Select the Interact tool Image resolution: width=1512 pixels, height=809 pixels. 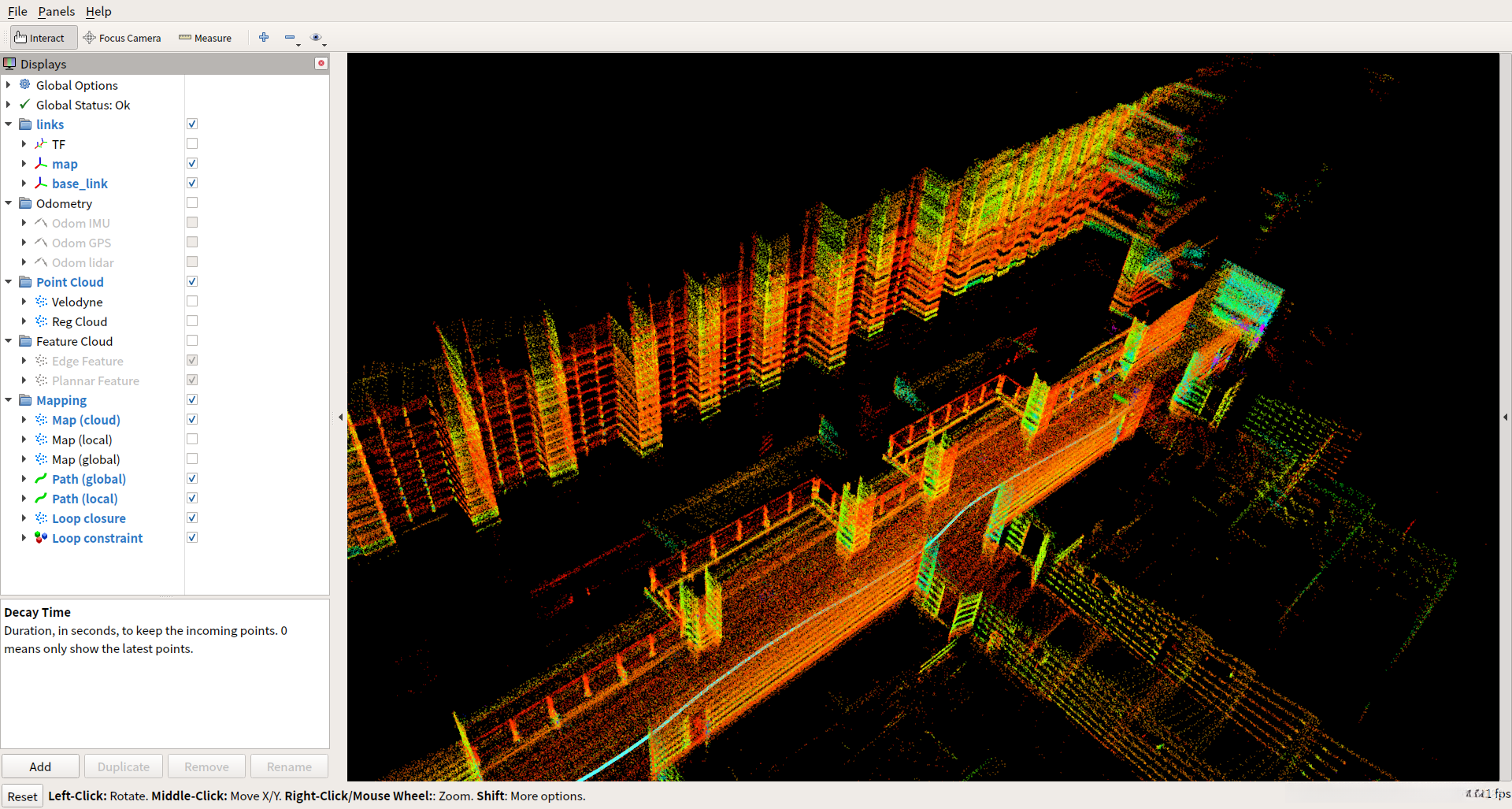coord(43,38)
